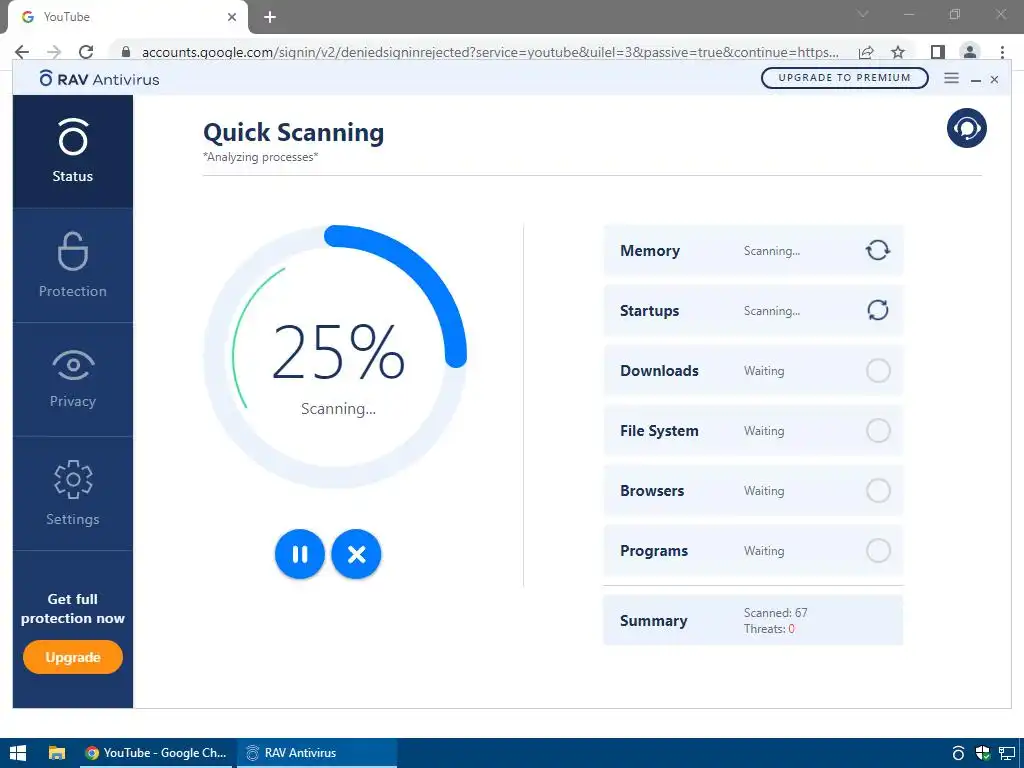This screenshot has width=1024, height=768.
Task: Click Upgrade to Premium button
Action: [x=844, y=78]
